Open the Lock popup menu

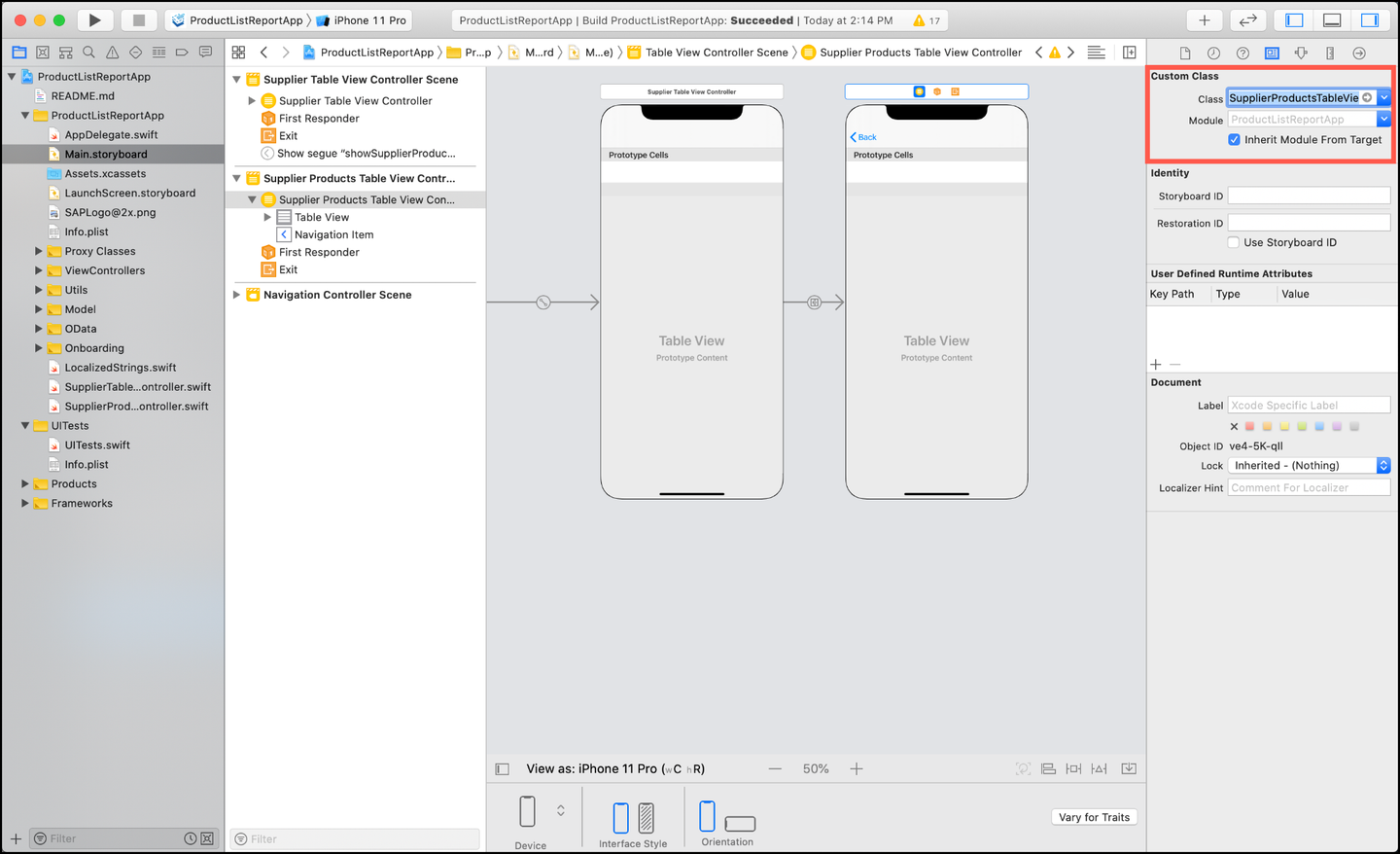1309,465
